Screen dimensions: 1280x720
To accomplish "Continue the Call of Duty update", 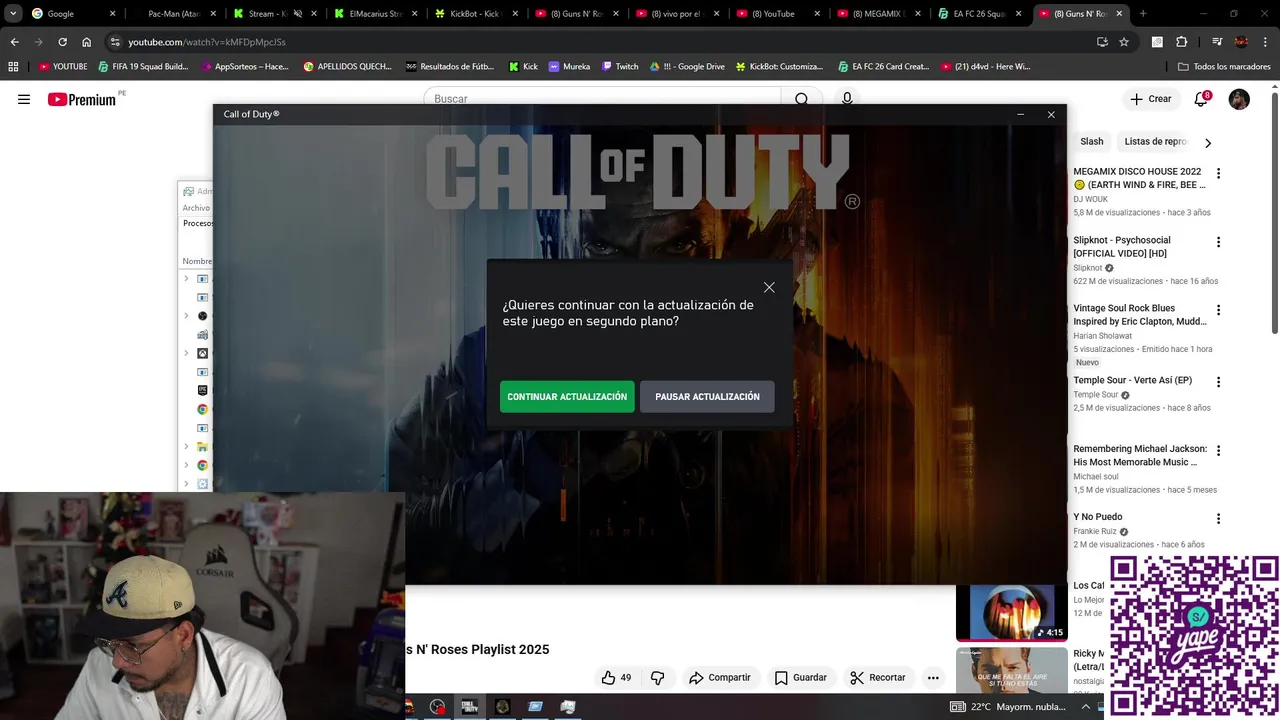I will [567, 397].
